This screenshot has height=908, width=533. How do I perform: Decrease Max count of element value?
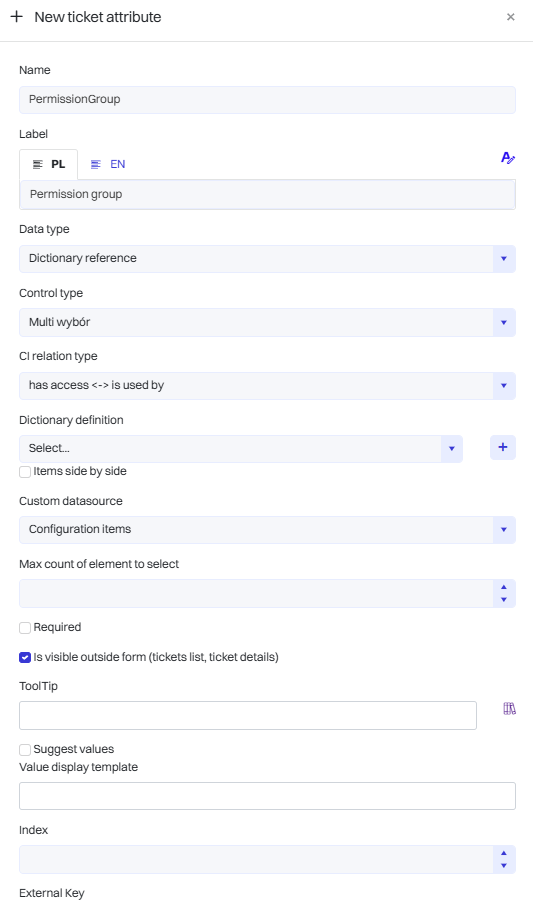[x=503, y=600]
